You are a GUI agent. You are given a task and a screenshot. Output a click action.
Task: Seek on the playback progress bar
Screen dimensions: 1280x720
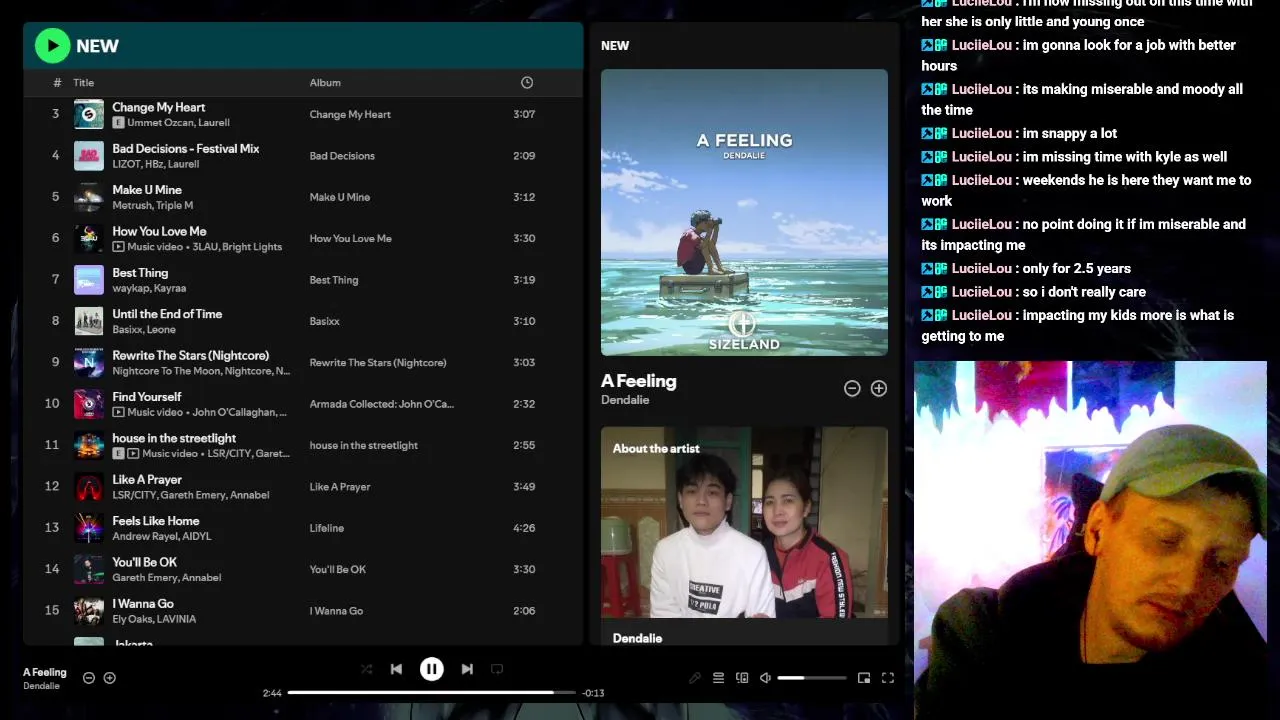pyautogui.click(x=432, y=692)
